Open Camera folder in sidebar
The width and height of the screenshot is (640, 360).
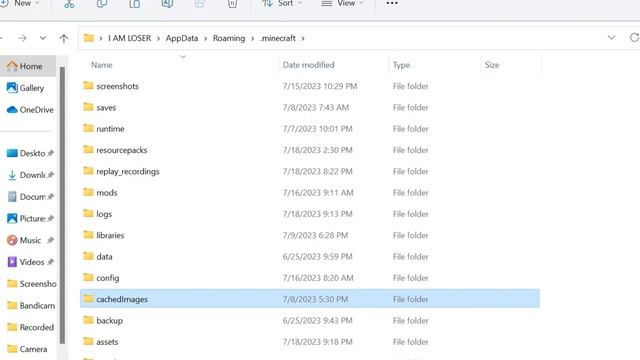pos(28,349)
